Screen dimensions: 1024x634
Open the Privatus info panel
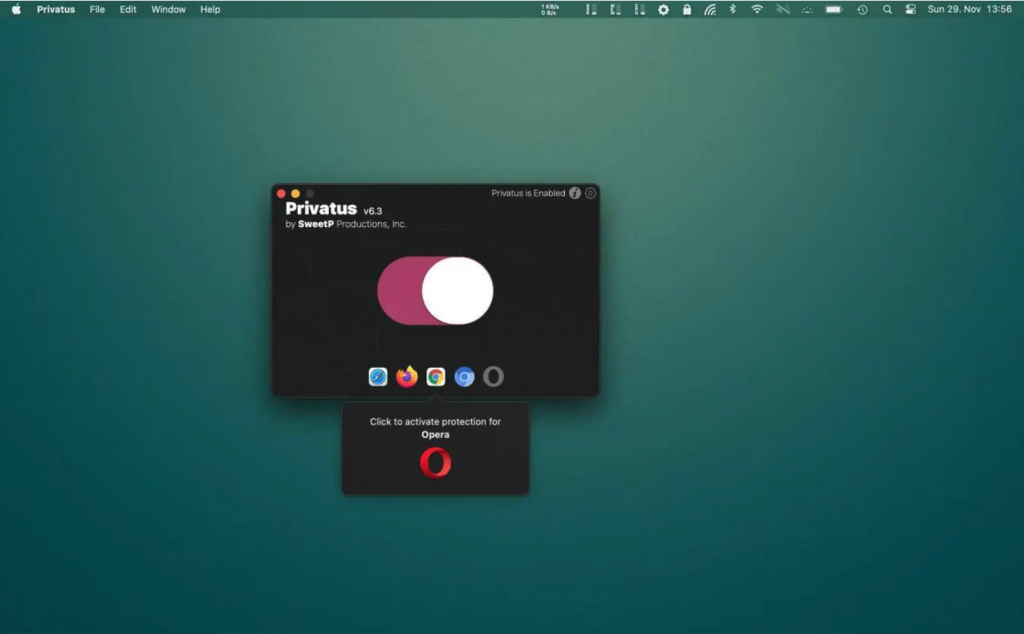tap(575, 193)
